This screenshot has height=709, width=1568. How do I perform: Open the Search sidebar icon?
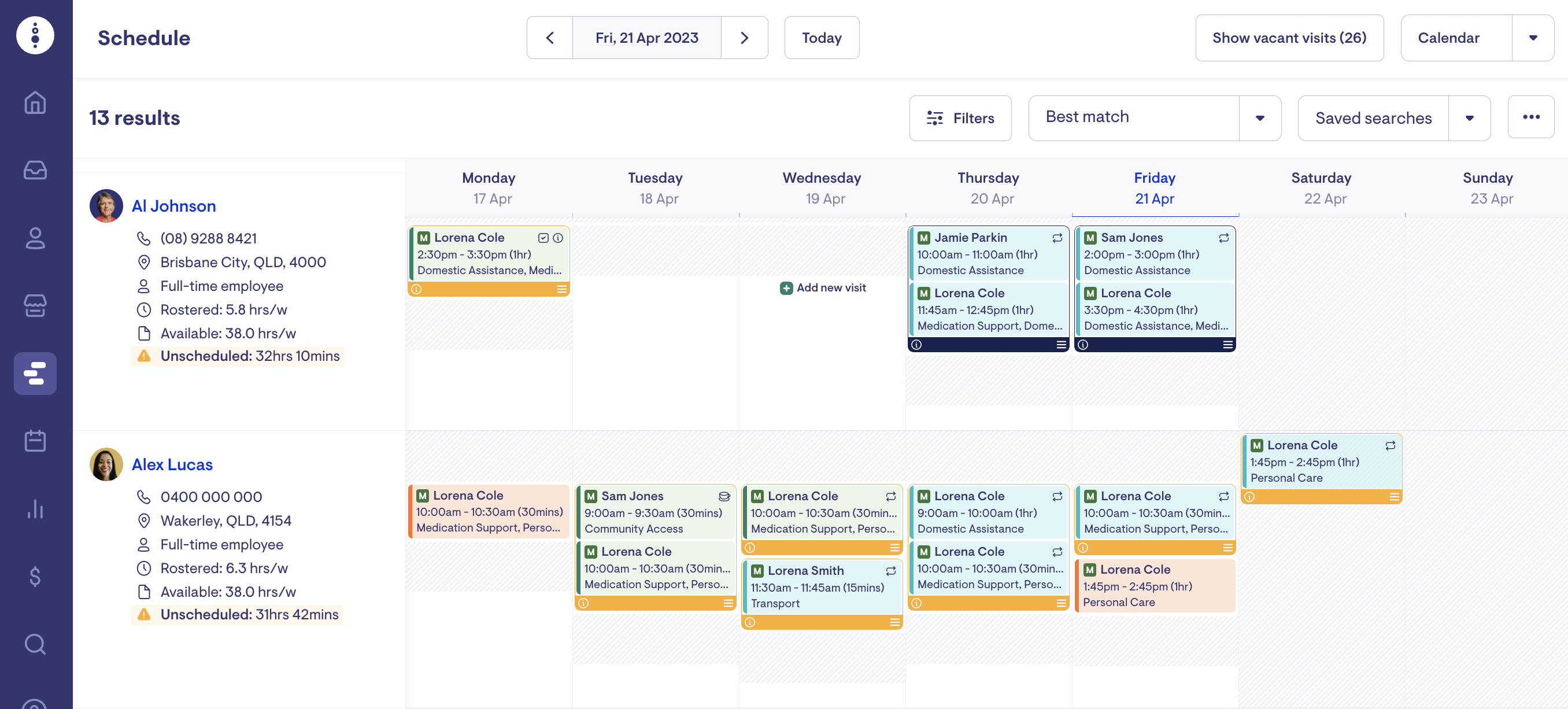pyautogui.click(x=35, y=643)
